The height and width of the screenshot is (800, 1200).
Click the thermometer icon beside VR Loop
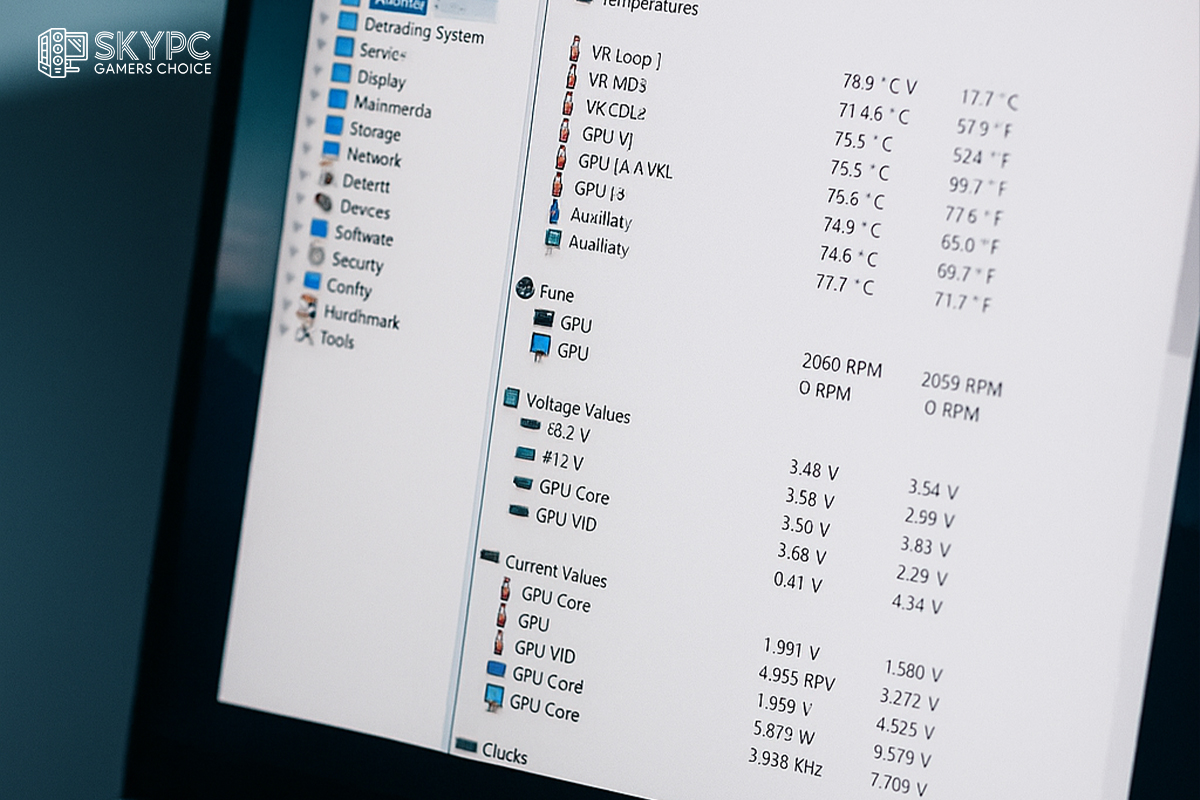pos(575,49)
